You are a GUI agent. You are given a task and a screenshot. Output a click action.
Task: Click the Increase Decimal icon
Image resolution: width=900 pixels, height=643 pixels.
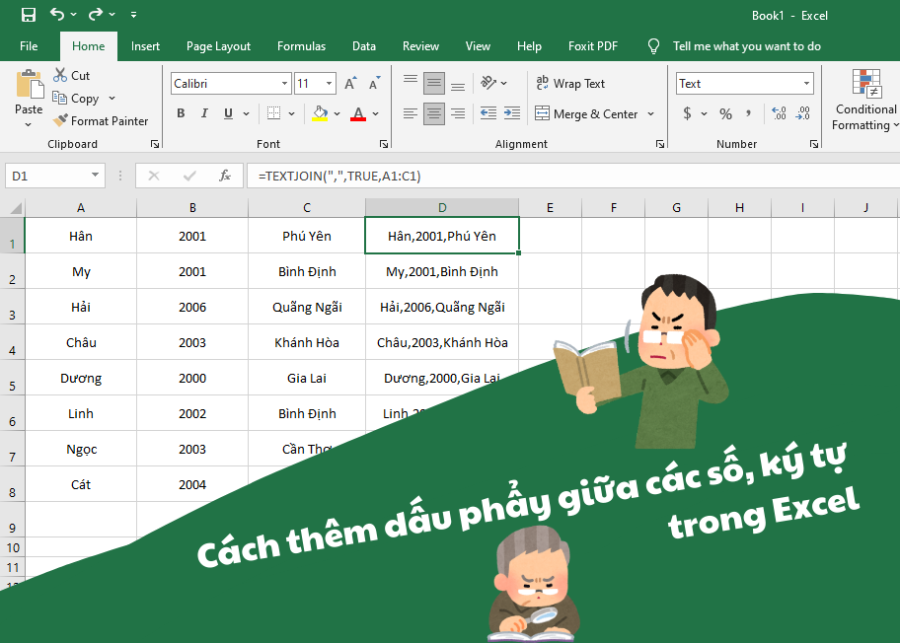click(x=778, y=113)
